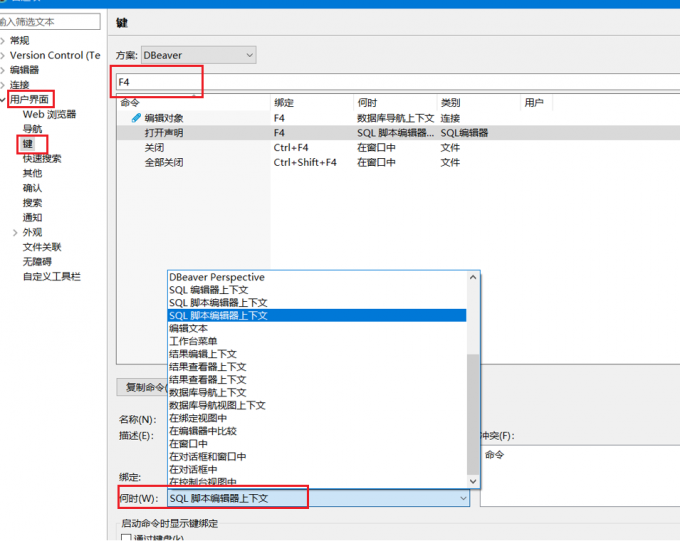Choose DBeaver Perspective in the dropdown list
The width and height of the screenshot is (680, 541).
317,277
